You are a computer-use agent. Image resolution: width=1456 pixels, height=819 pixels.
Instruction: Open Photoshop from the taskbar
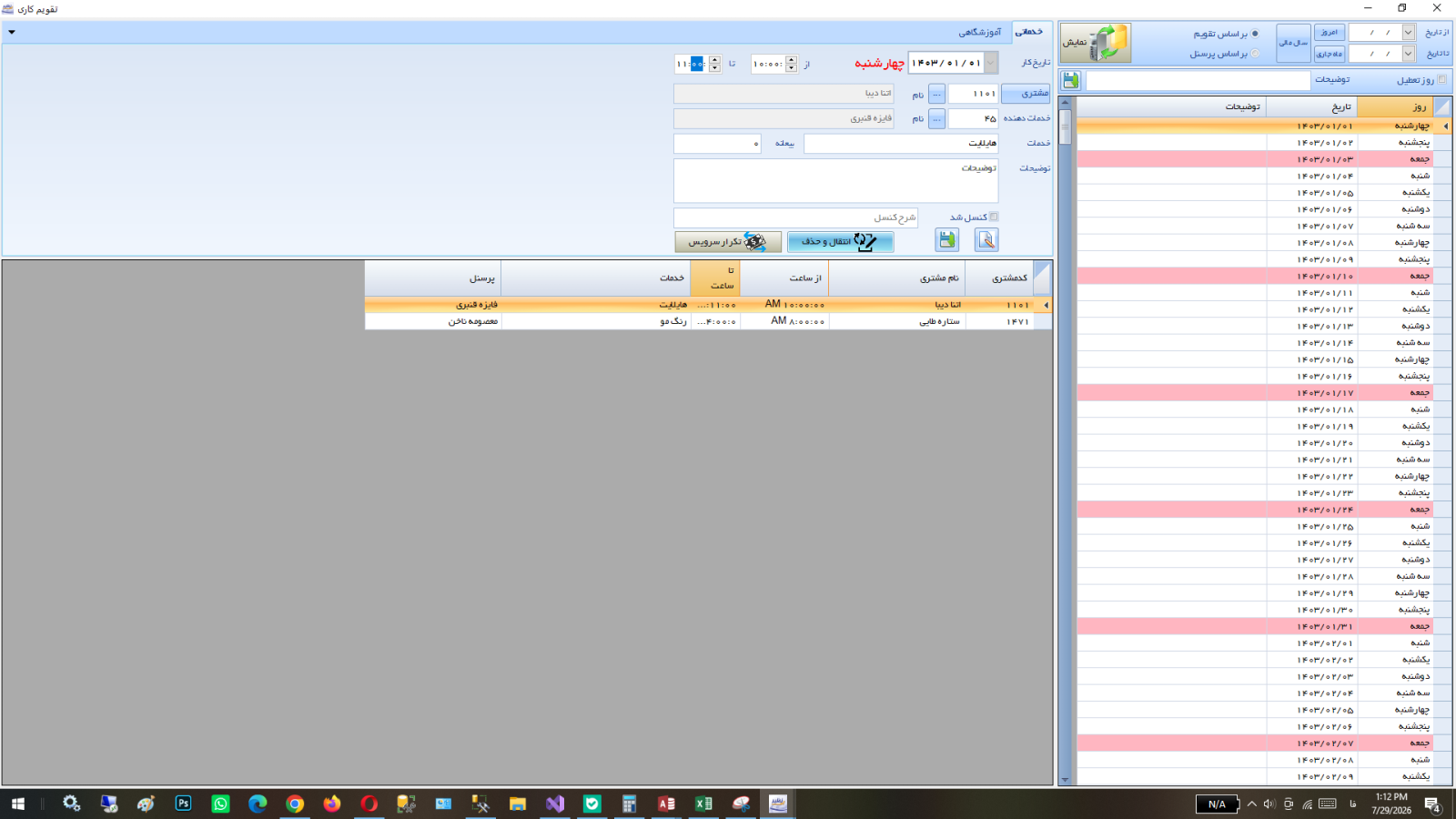(x=183, y=804)
